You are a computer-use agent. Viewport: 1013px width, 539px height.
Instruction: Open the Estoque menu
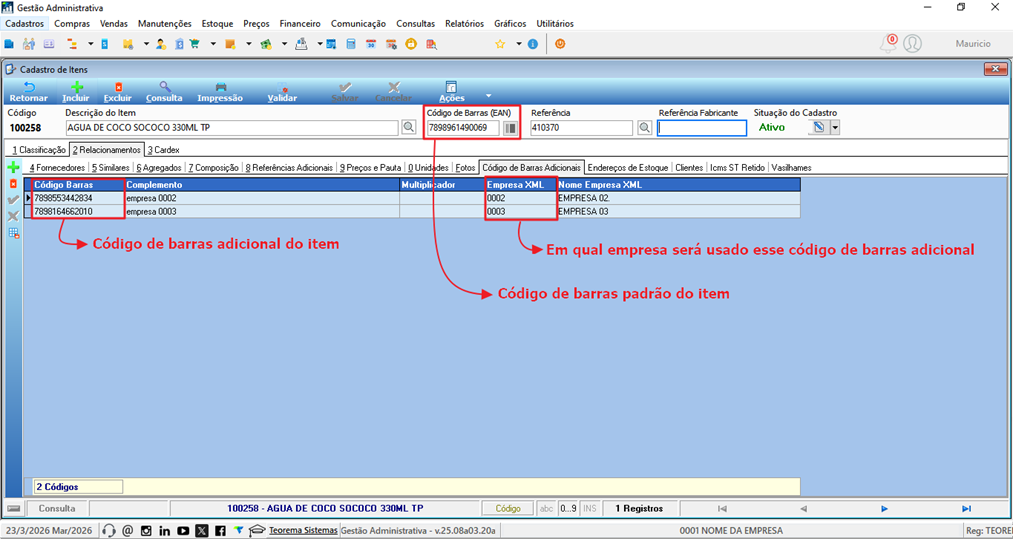(x=217, y=23)
